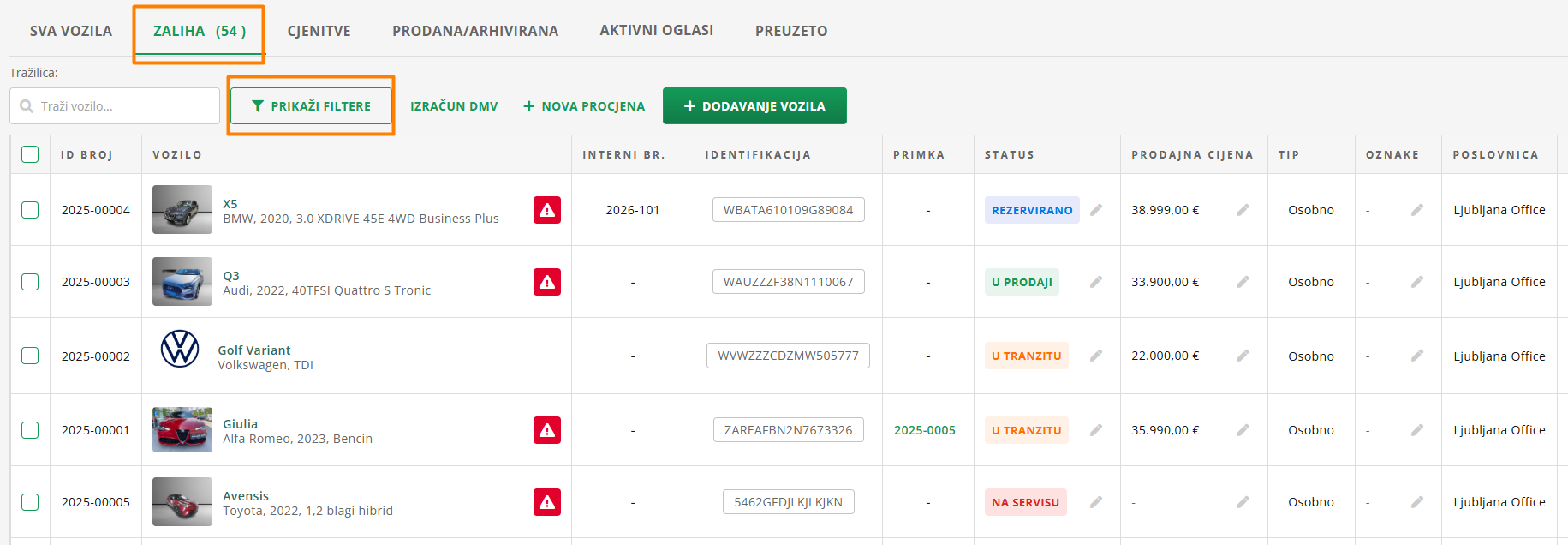The image size is (1568, 545).
Task: Click the Alfa Romeo Giulia thumbnail
Action: pos(182,429)
